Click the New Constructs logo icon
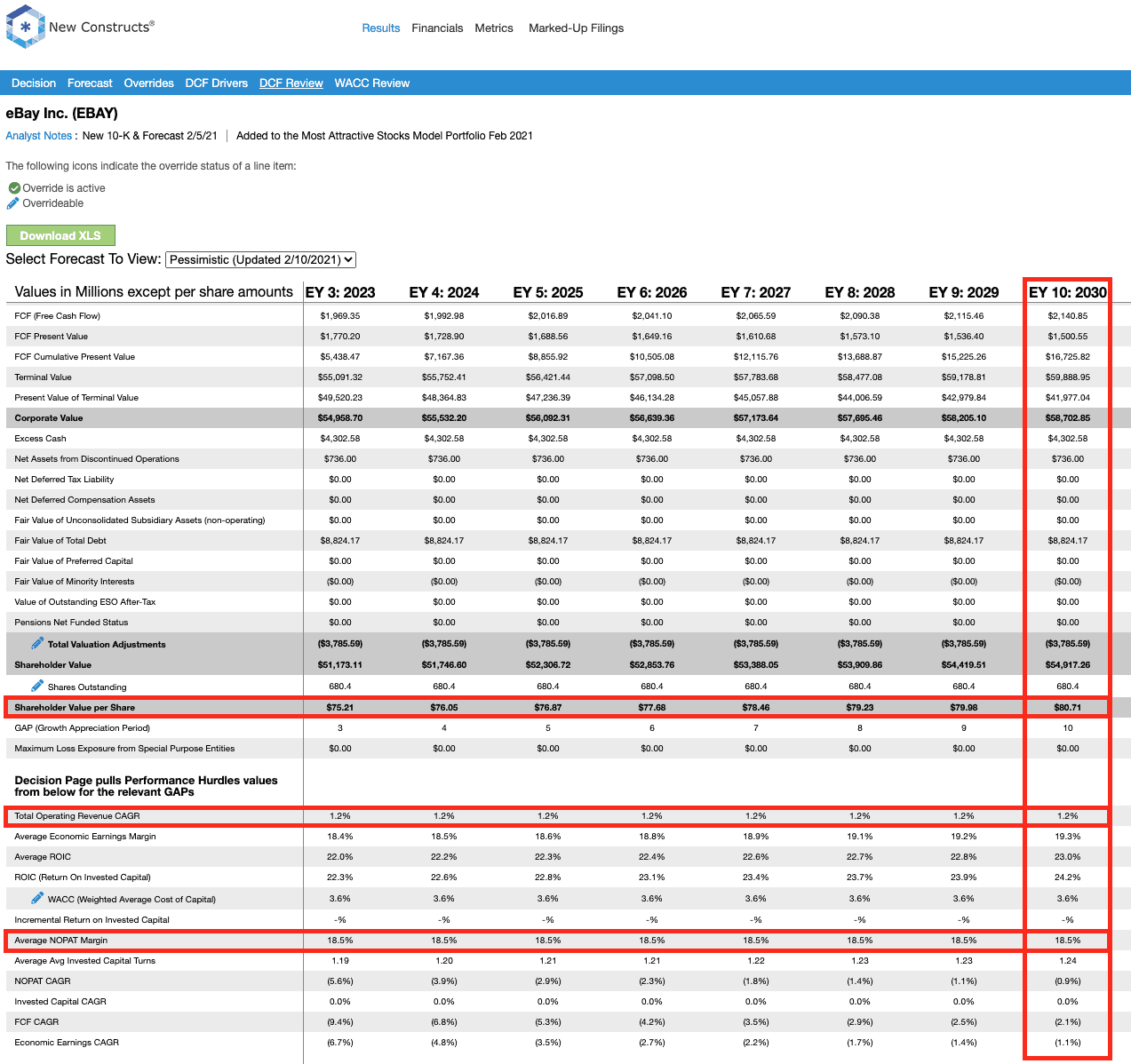 tap(25, 27)
